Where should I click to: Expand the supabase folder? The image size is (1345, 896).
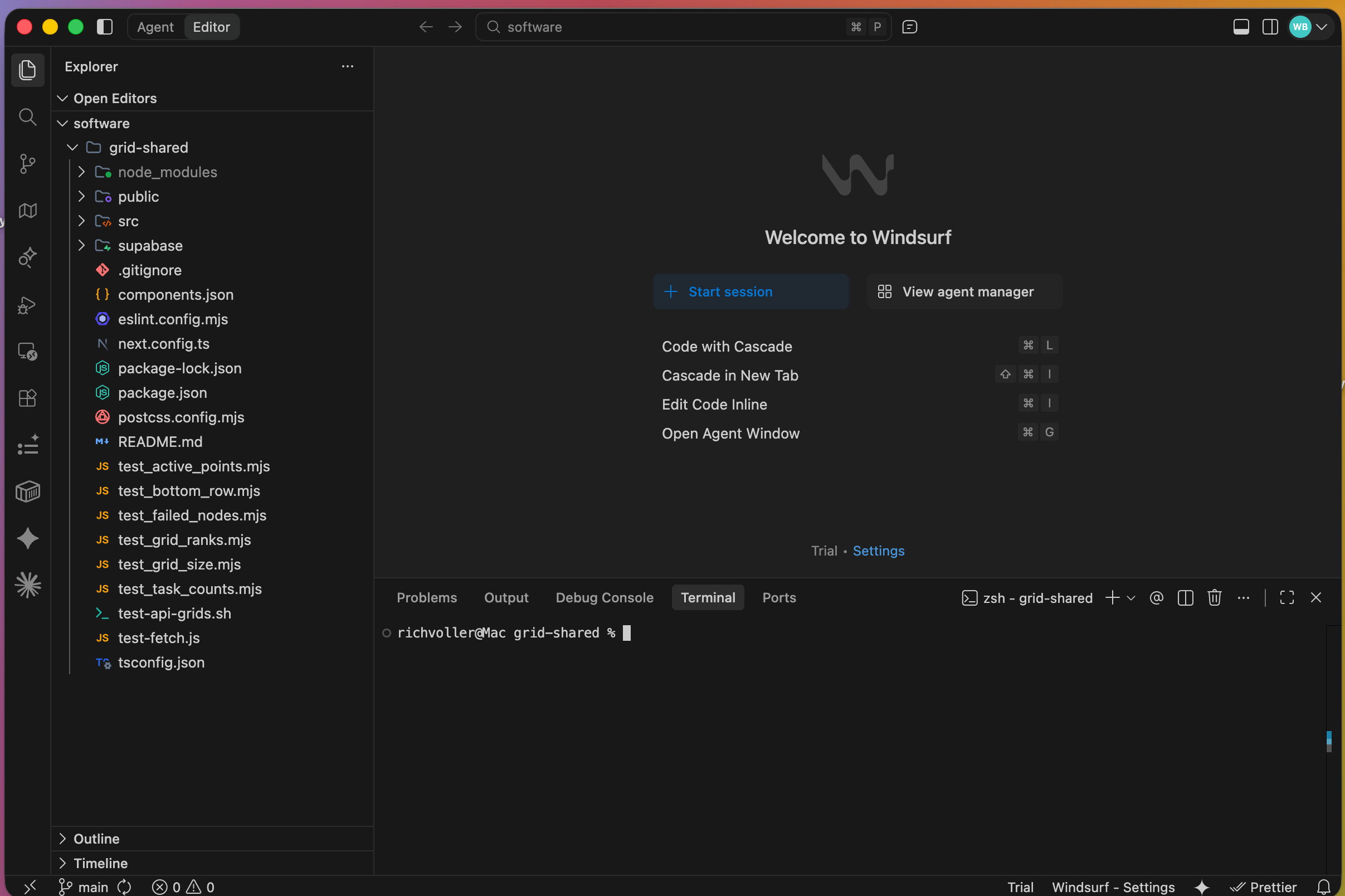pyautogui.click(x=82, y=246)
